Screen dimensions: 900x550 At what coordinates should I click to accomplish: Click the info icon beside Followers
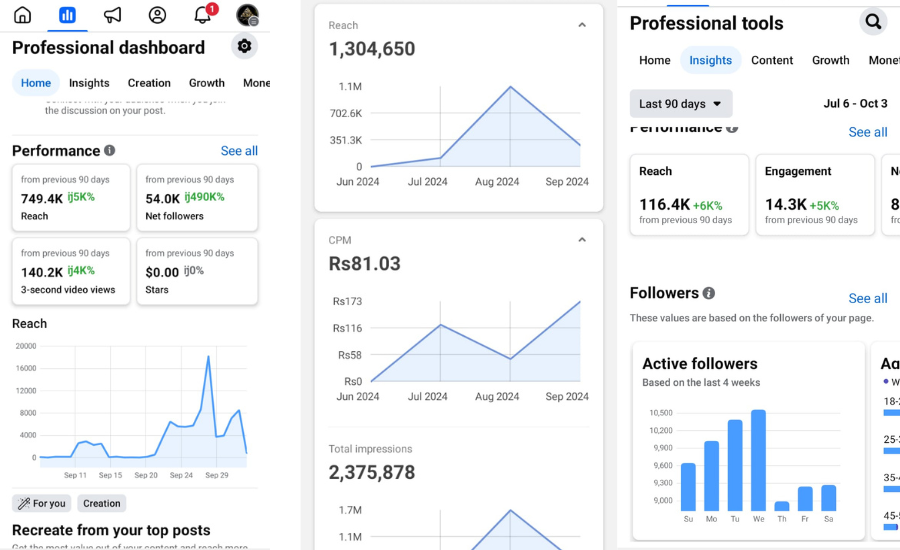[709, 293]
